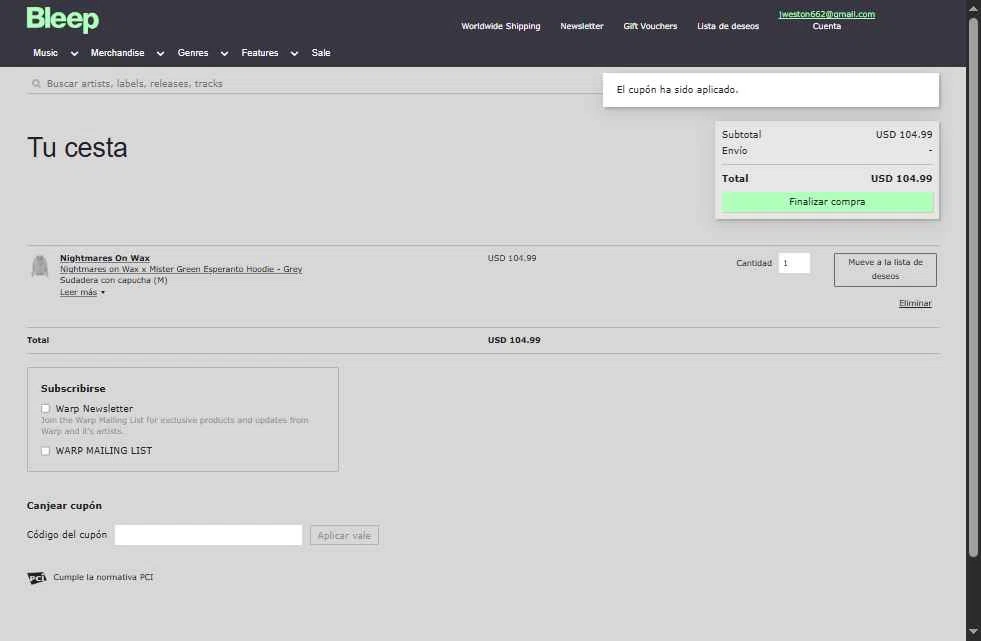This screenshot has width=981, height=641.
Task: Click the item price 'USD 104.99' in the cart row
Action: click(512, 258)
